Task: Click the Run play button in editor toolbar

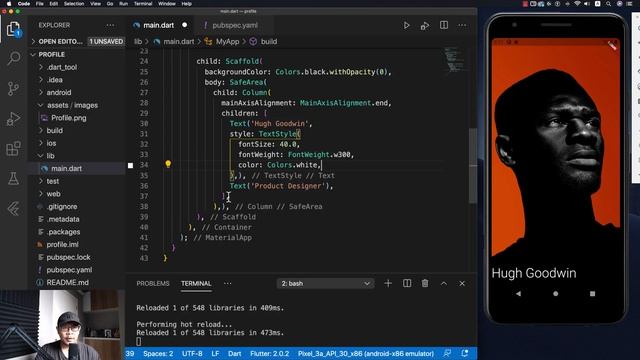Action: click(x=406, y=25)
